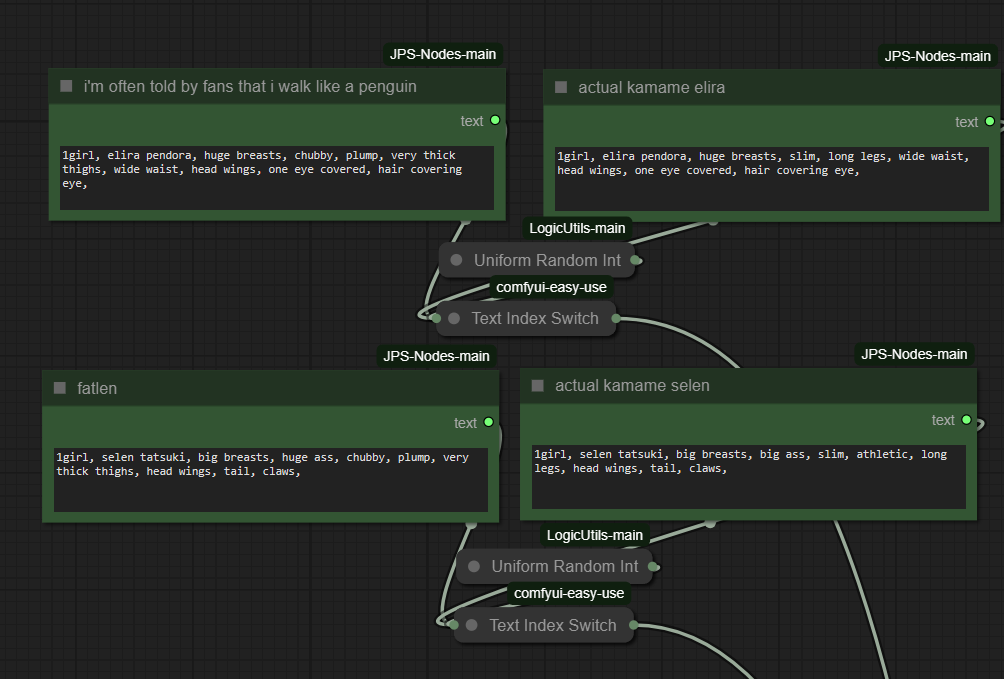Click the green text output port on 'fatlen'
1004x679 pixels.
[x=489, y=422]
